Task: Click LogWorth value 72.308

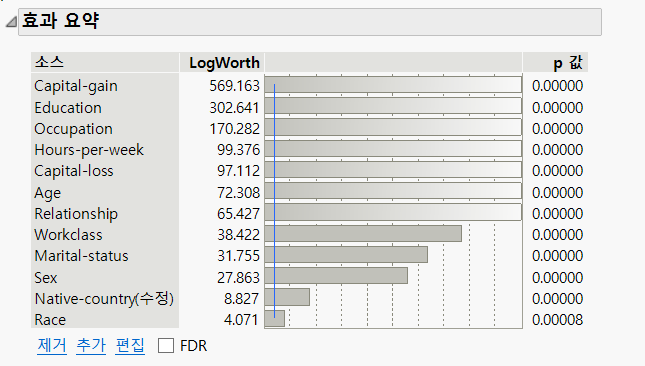Action: (239, 192)
